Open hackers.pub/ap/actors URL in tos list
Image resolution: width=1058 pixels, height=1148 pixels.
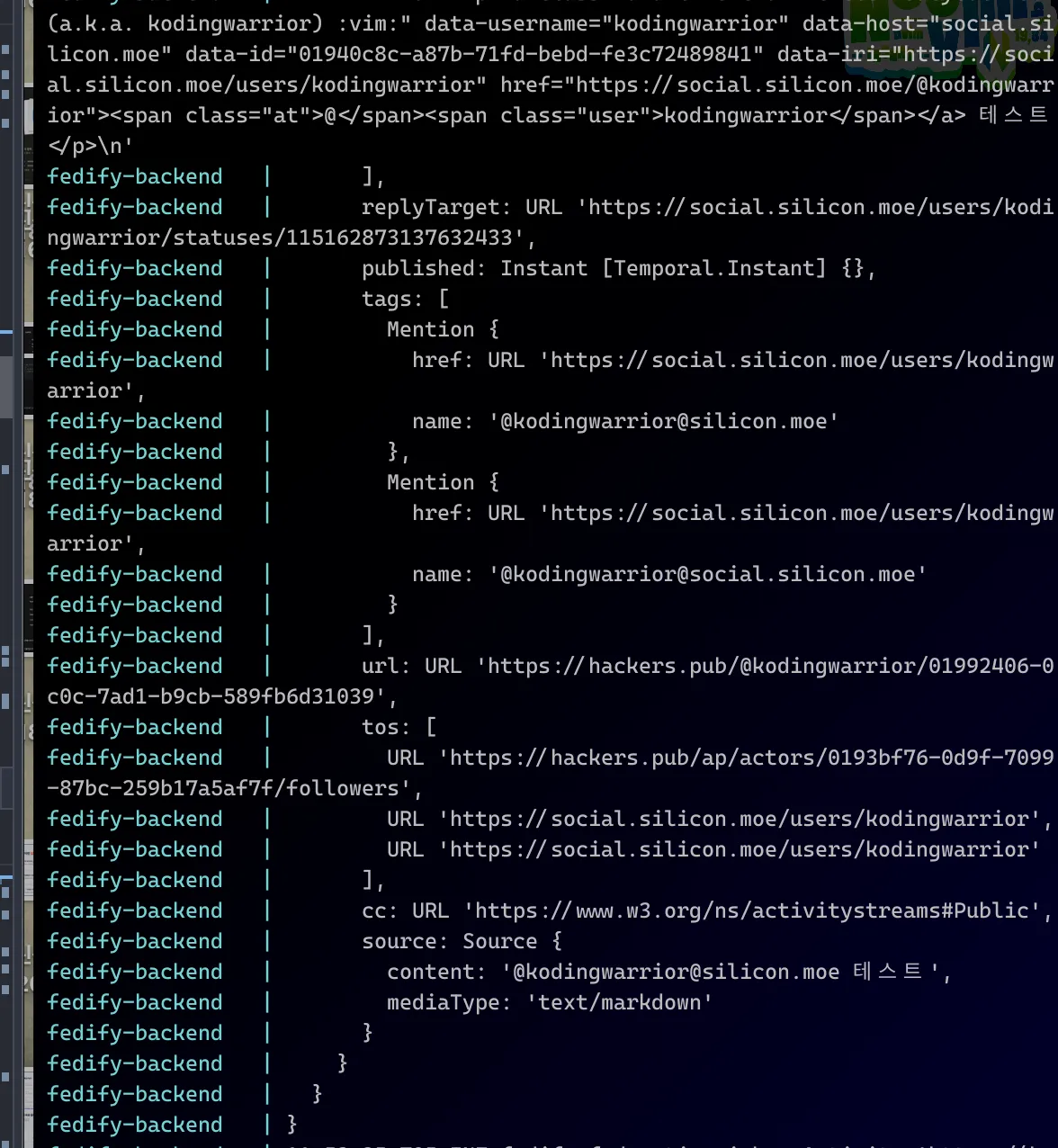[x=720, y=758]
